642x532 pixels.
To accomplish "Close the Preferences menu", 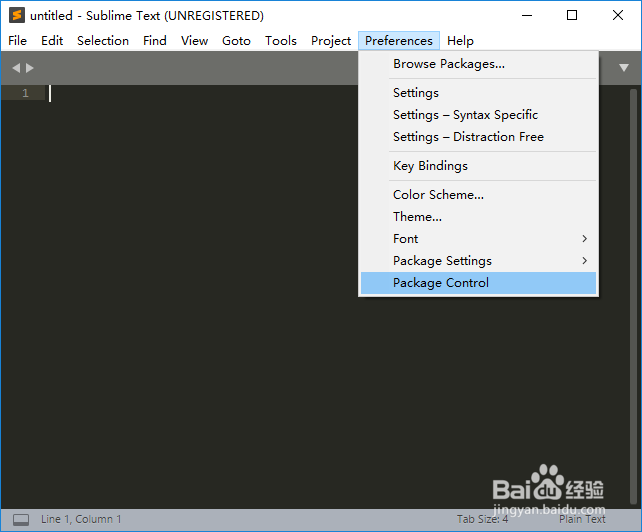I will [399, 41].
